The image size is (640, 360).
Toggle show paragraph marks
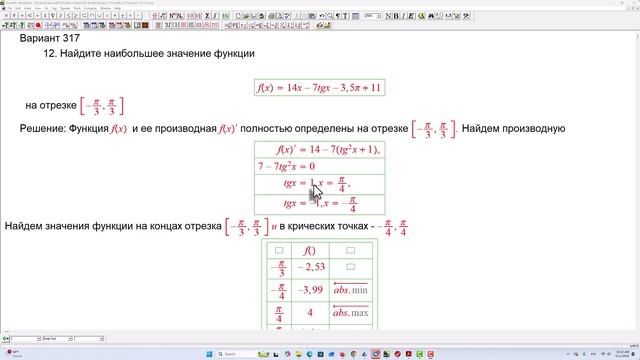[338, 16]
